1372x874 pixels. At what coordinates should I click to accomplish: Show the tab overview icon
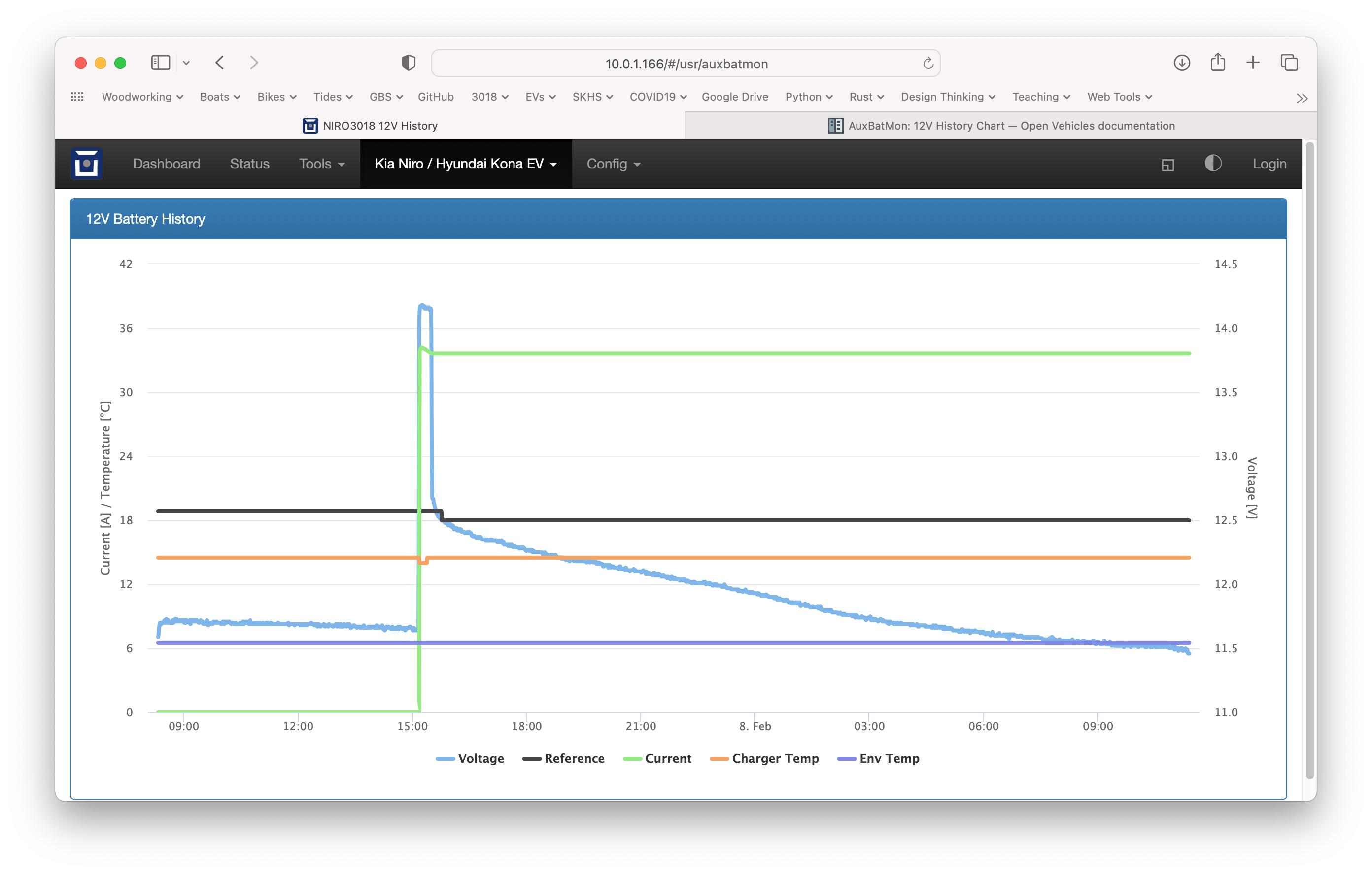[1289, 63]
